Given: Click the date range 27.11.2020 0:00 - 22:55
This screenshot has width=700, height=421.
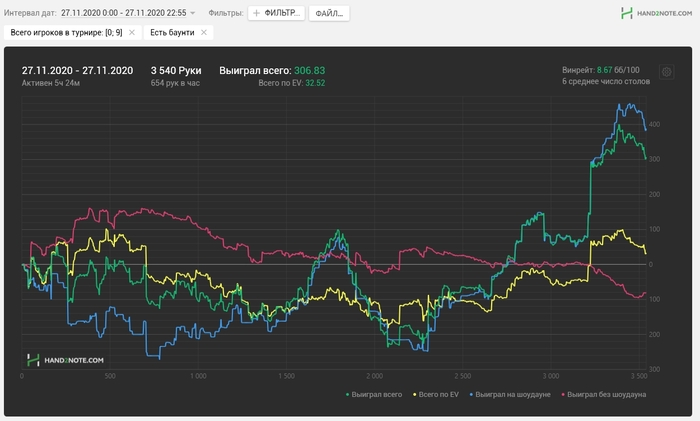Looking at the screenshot, I should point(124,13).
